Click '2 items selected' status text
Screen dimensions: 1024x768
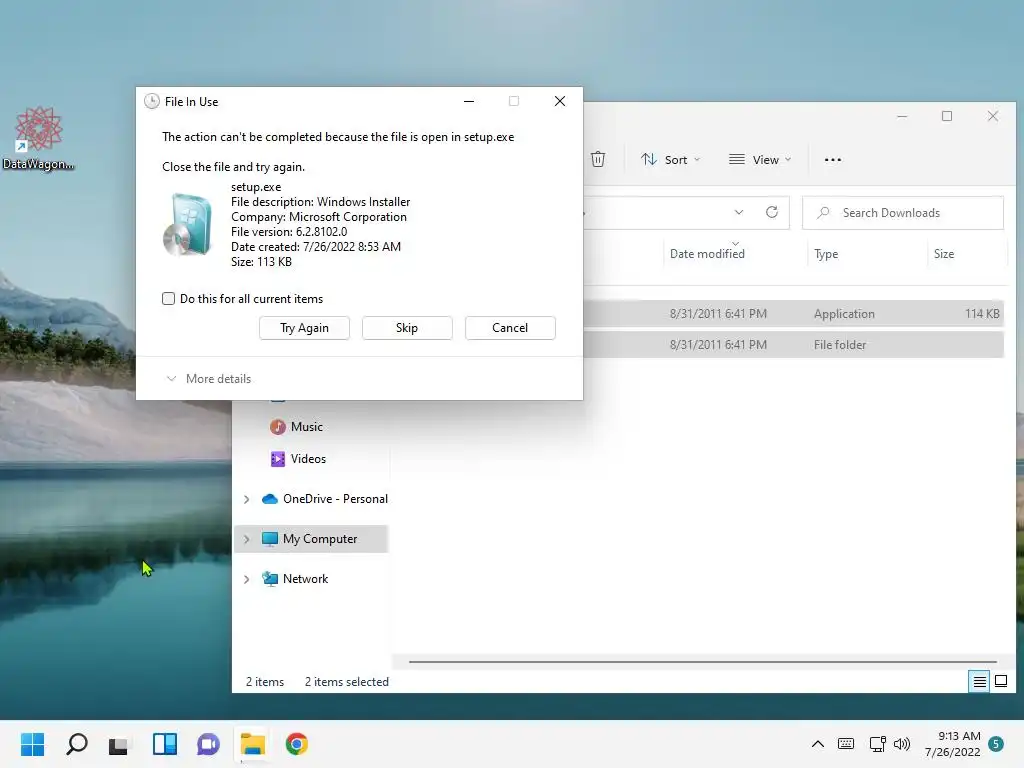click(x=347, y=682)
